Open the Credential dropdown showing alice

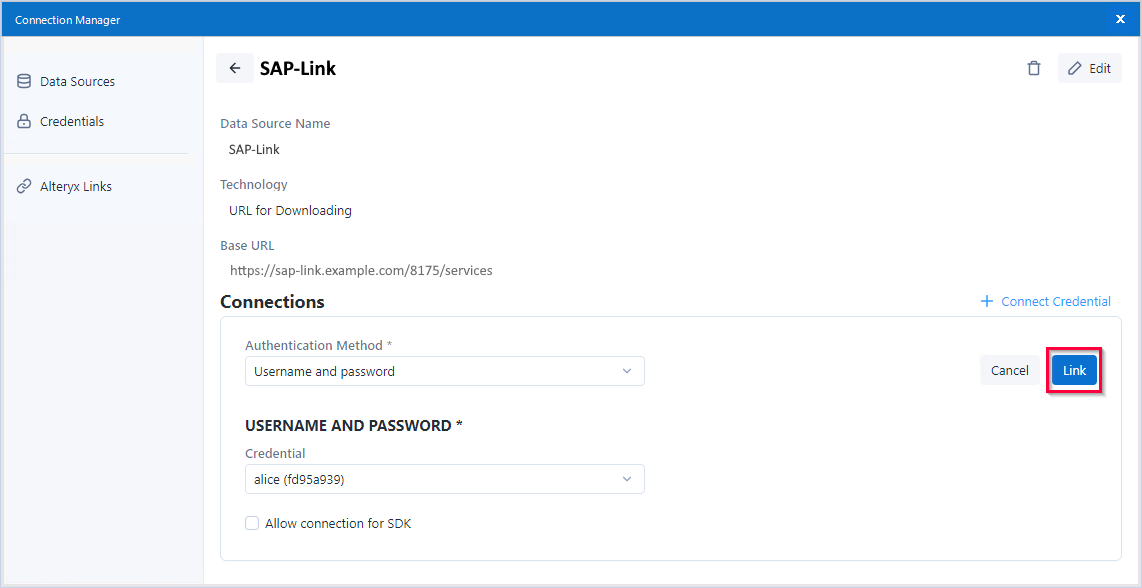[x=444, y=480]
